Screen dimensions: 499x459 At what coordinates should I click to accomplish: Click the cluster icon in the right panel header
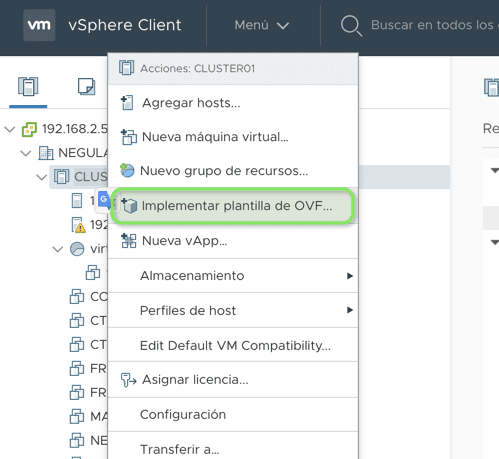[492, 87]
